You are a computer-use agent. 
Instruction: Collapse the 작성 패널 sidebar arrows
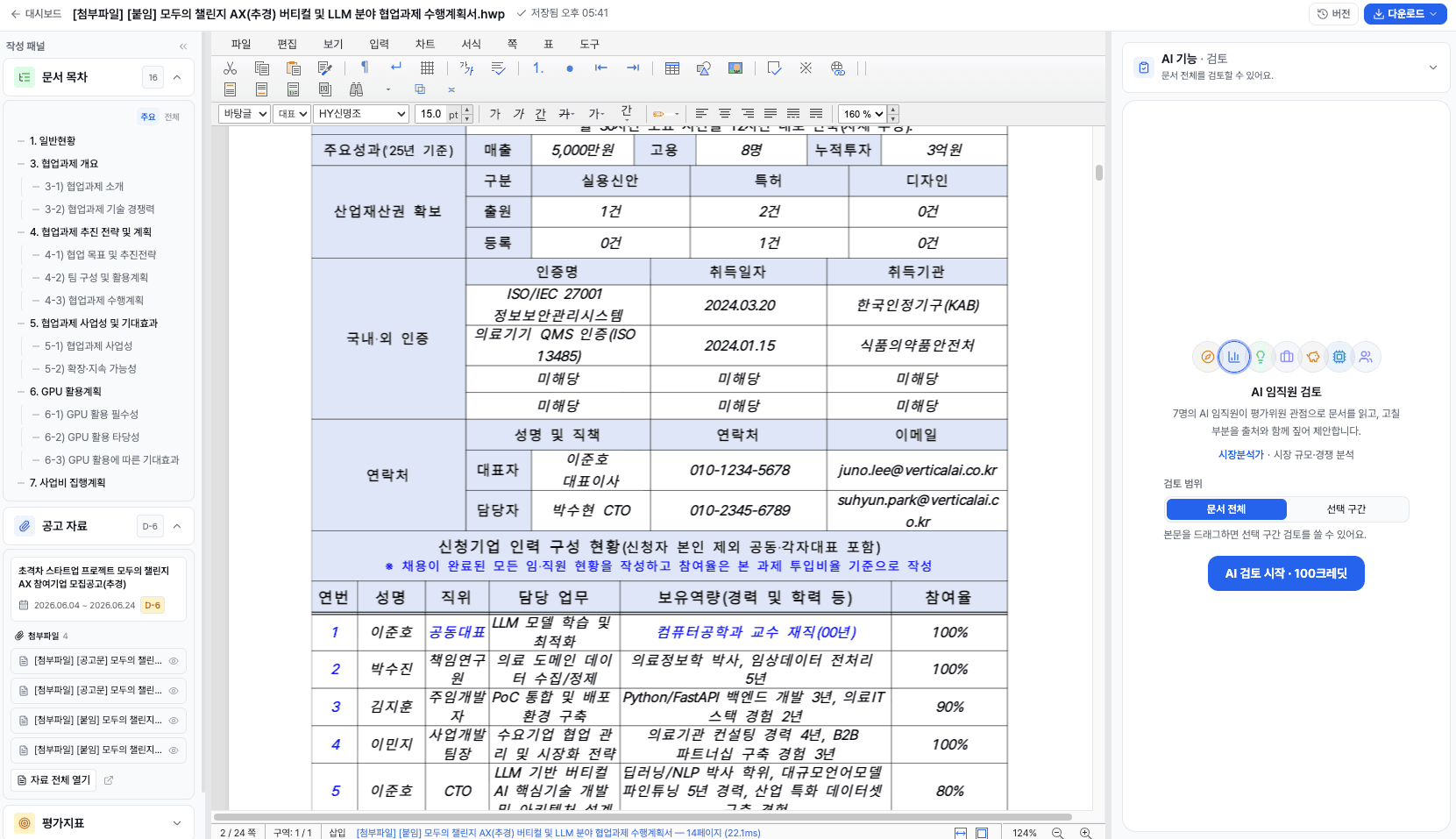point(183,46)
